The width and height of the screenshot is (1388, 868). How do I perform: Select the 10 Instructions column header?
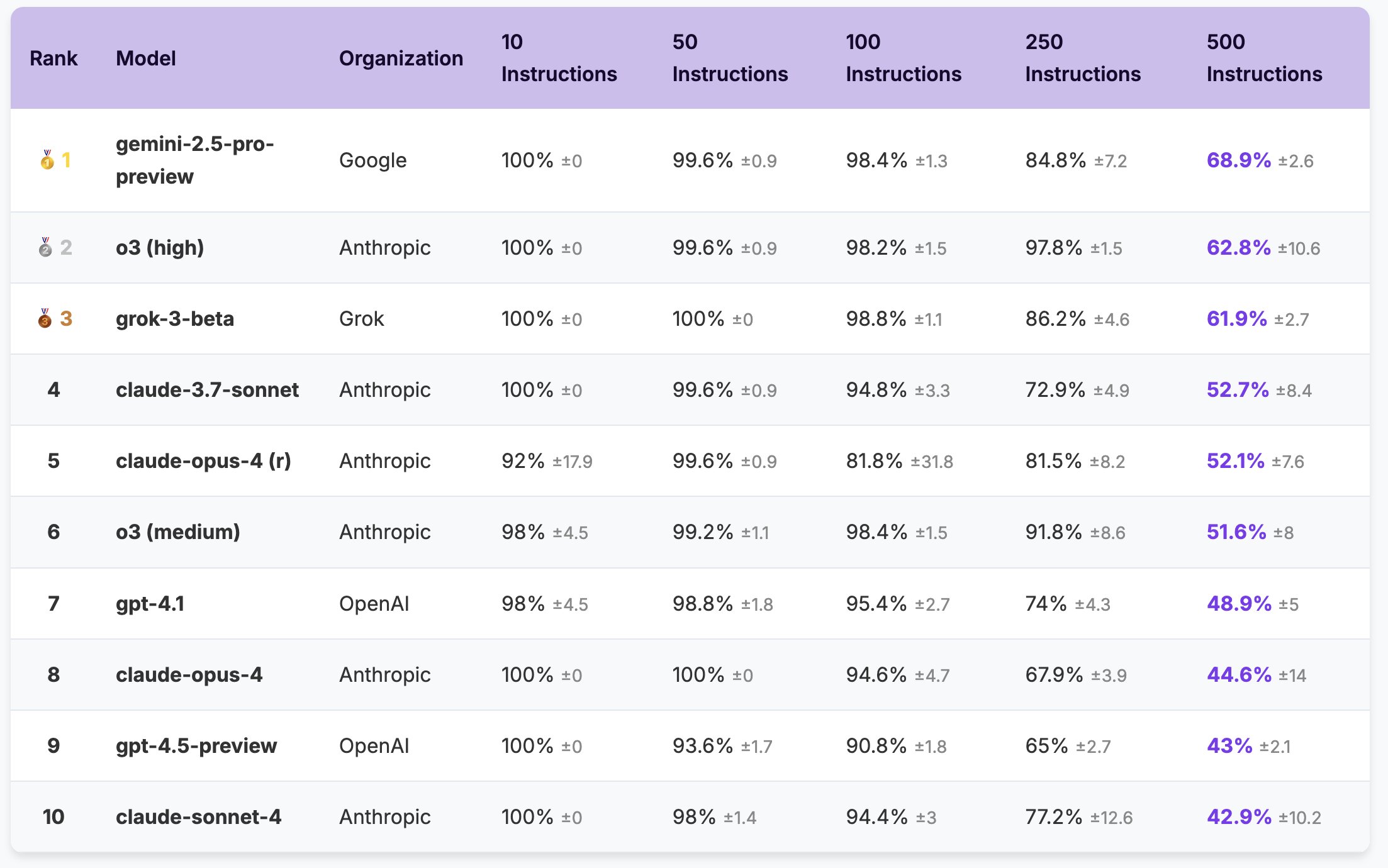point(559,58)
